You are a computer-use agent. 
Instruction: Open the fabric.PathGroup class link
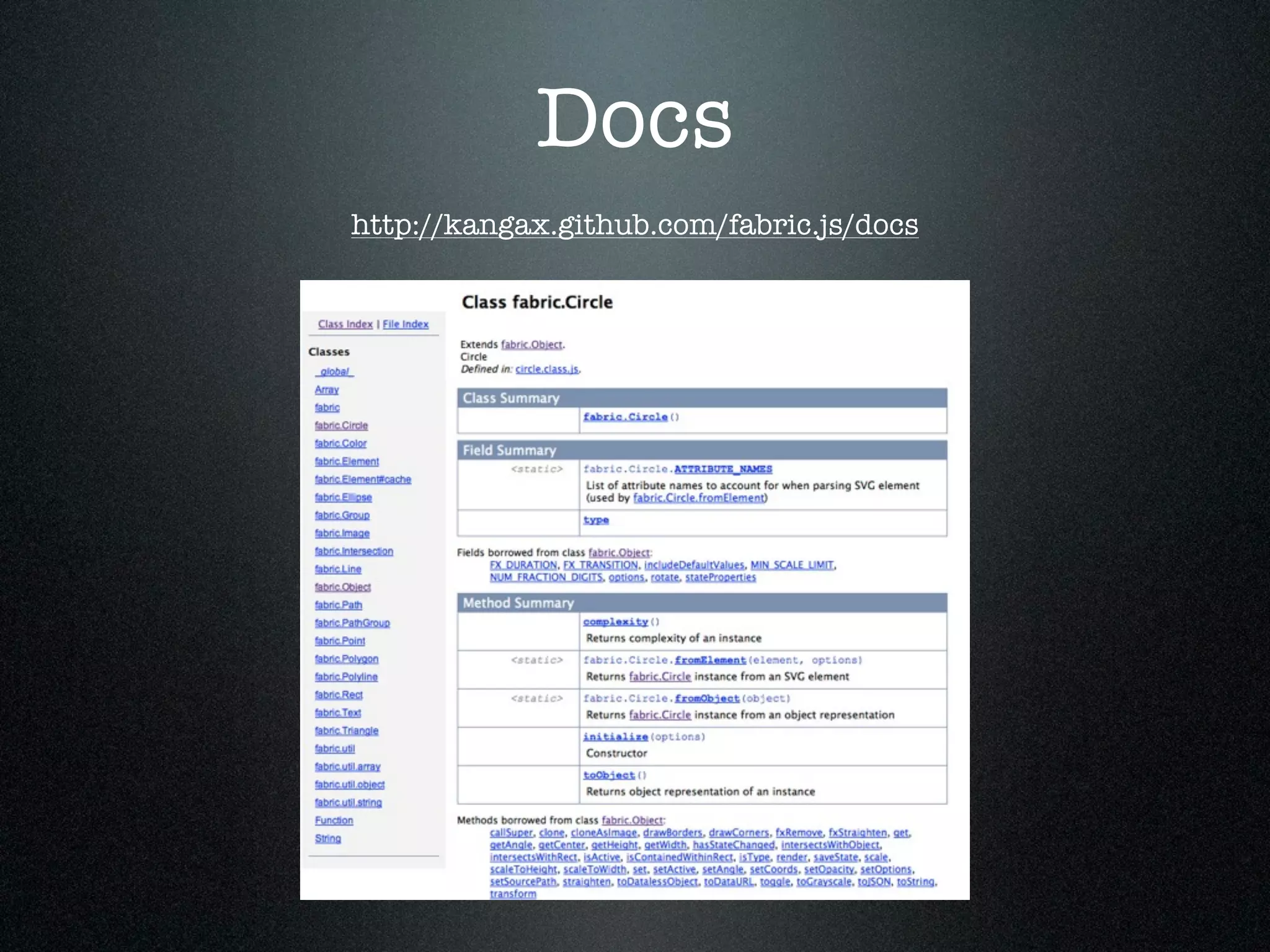tap(352, 623)
